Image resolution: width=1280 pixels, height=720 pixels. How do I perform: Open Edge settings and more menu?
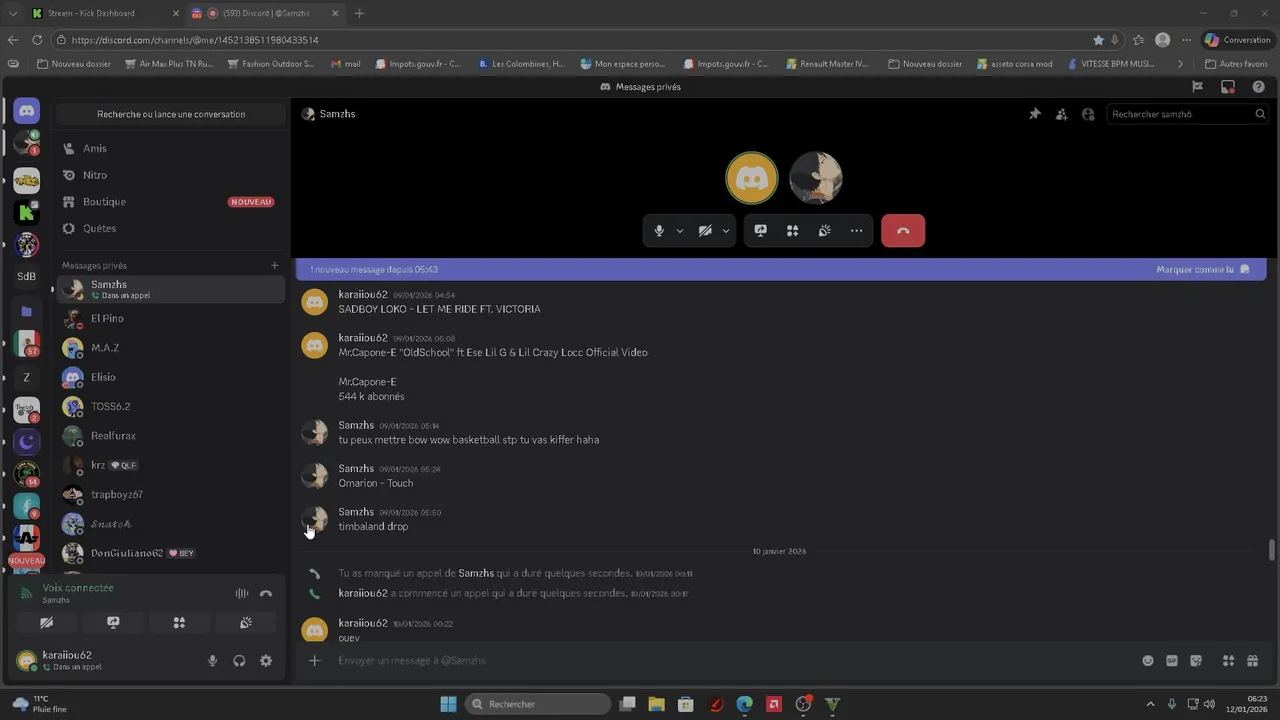1187,40
